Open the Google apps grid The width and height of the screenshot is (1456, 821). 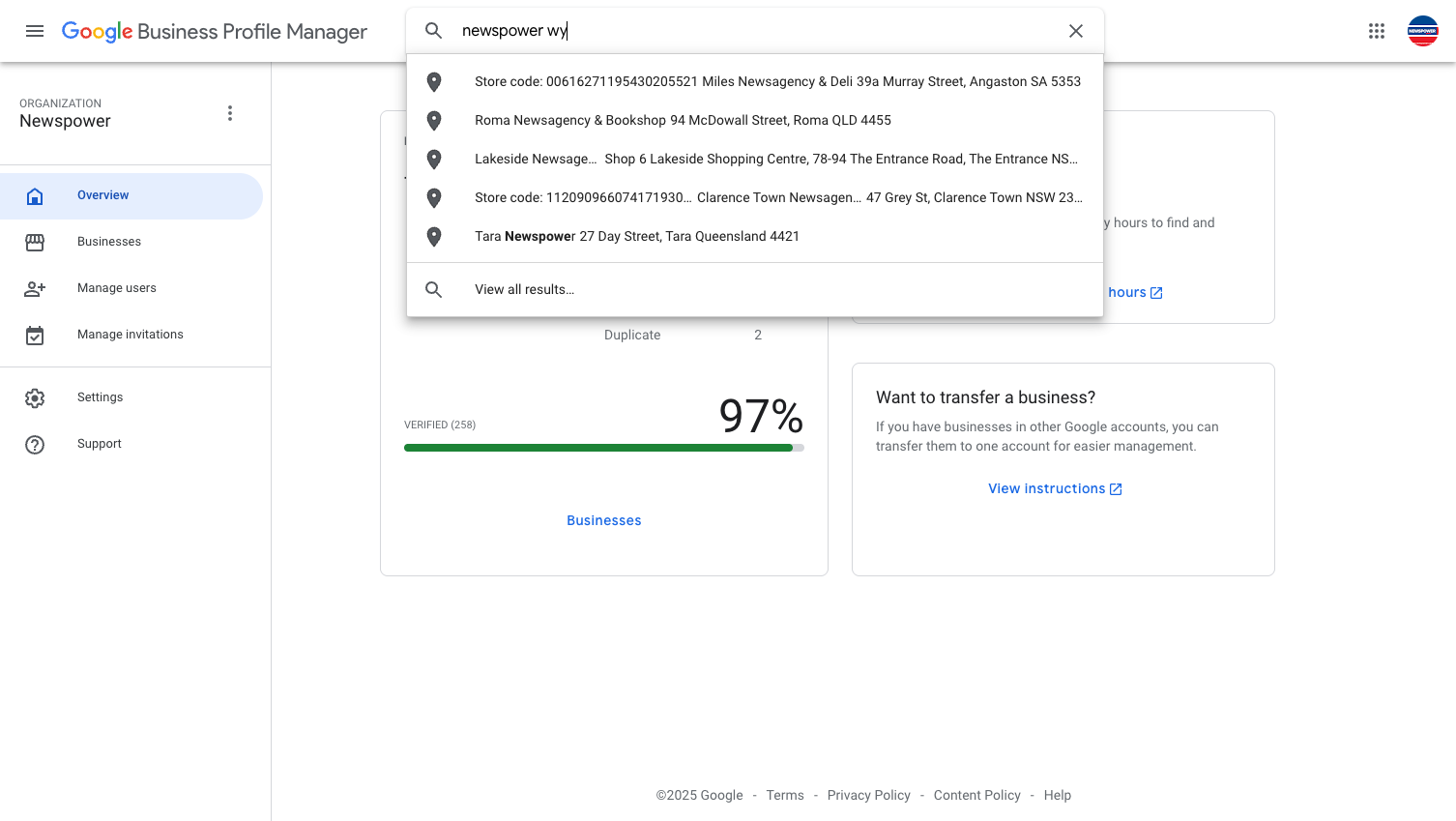click(x=1377, y=31)
